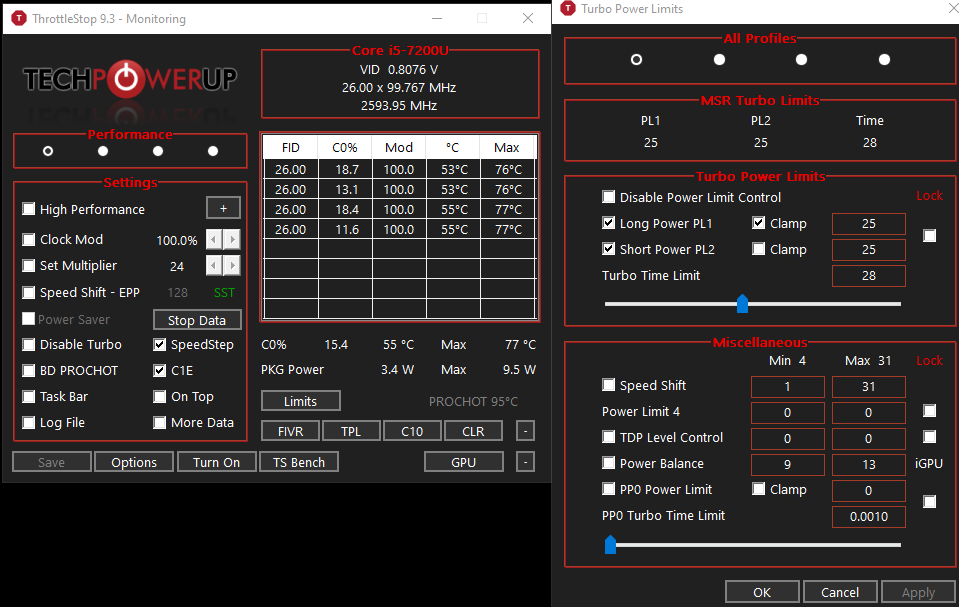Enable Log File checkbox
Screen dimensions: 959x607
pos(29,422)
